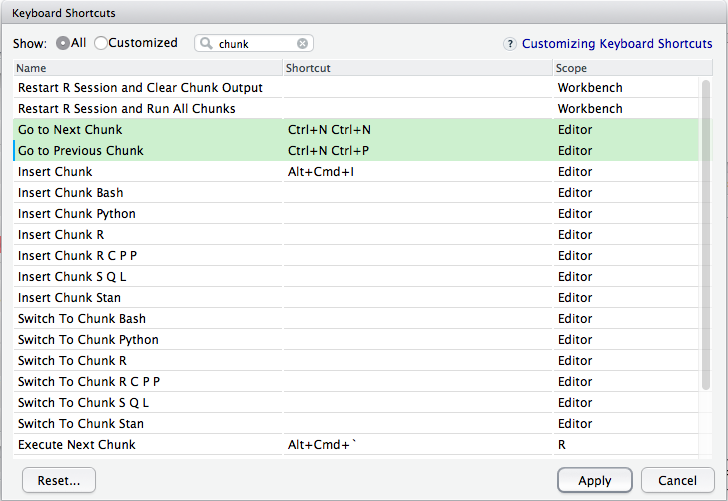728x501 pixels.
Task: Select the All radio button
Action: [63, 43]
